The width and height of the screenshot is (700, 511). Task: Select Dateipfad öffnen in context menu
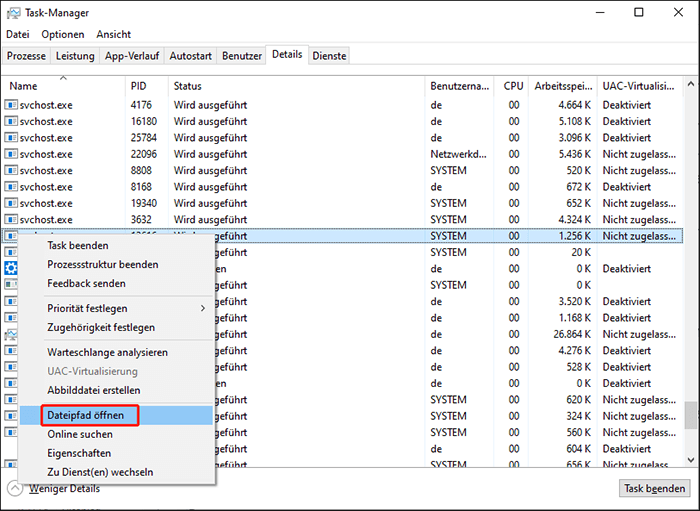tap(86, 415)
